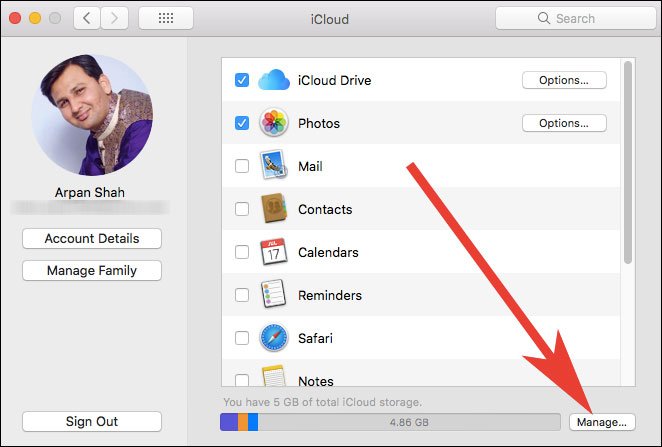Click the Notes icon
This screenshot has height=447, width=662.
(x=274, y=378)
